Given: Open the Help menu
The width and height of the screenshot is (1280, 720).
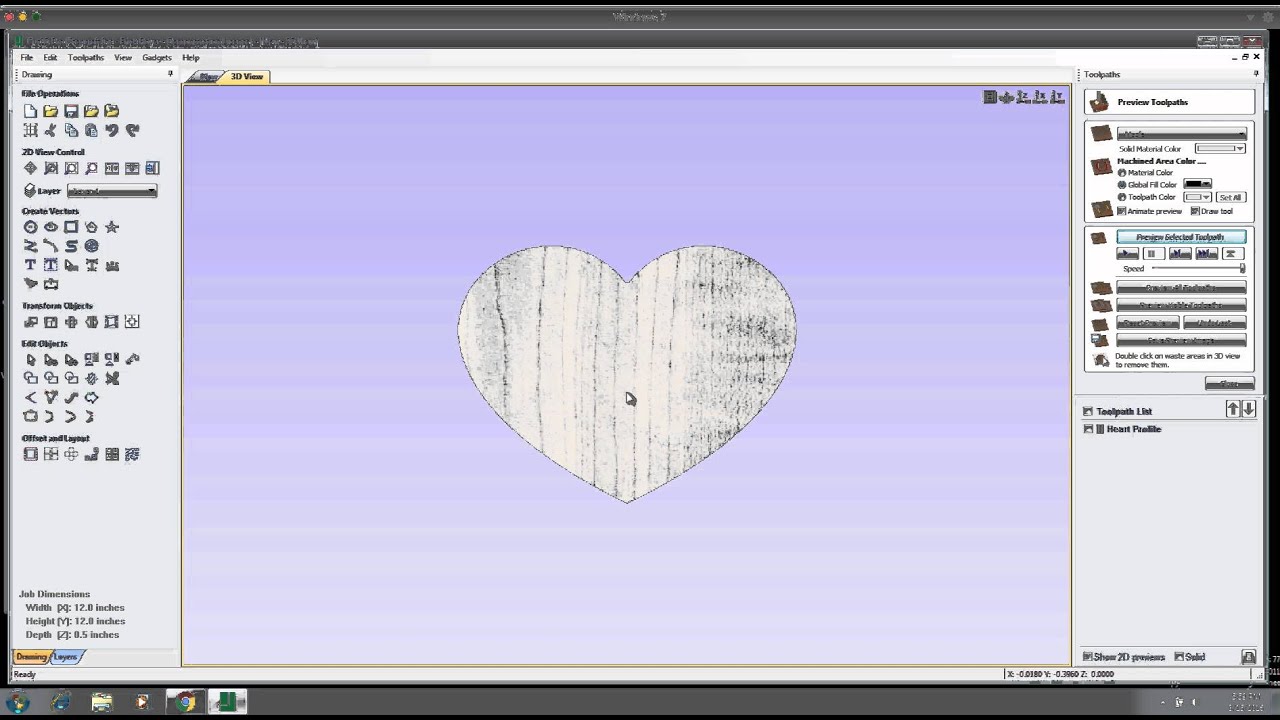Looking at the screenshot, I should [x=191, y=58].
